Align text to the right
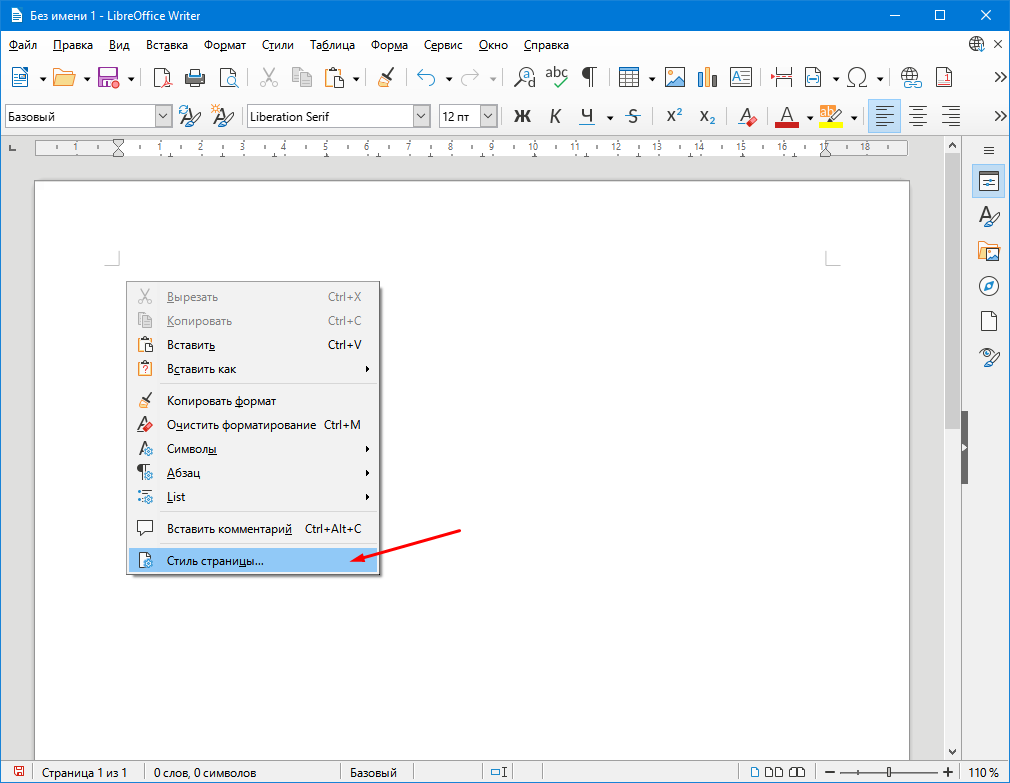 click(951, 117)
